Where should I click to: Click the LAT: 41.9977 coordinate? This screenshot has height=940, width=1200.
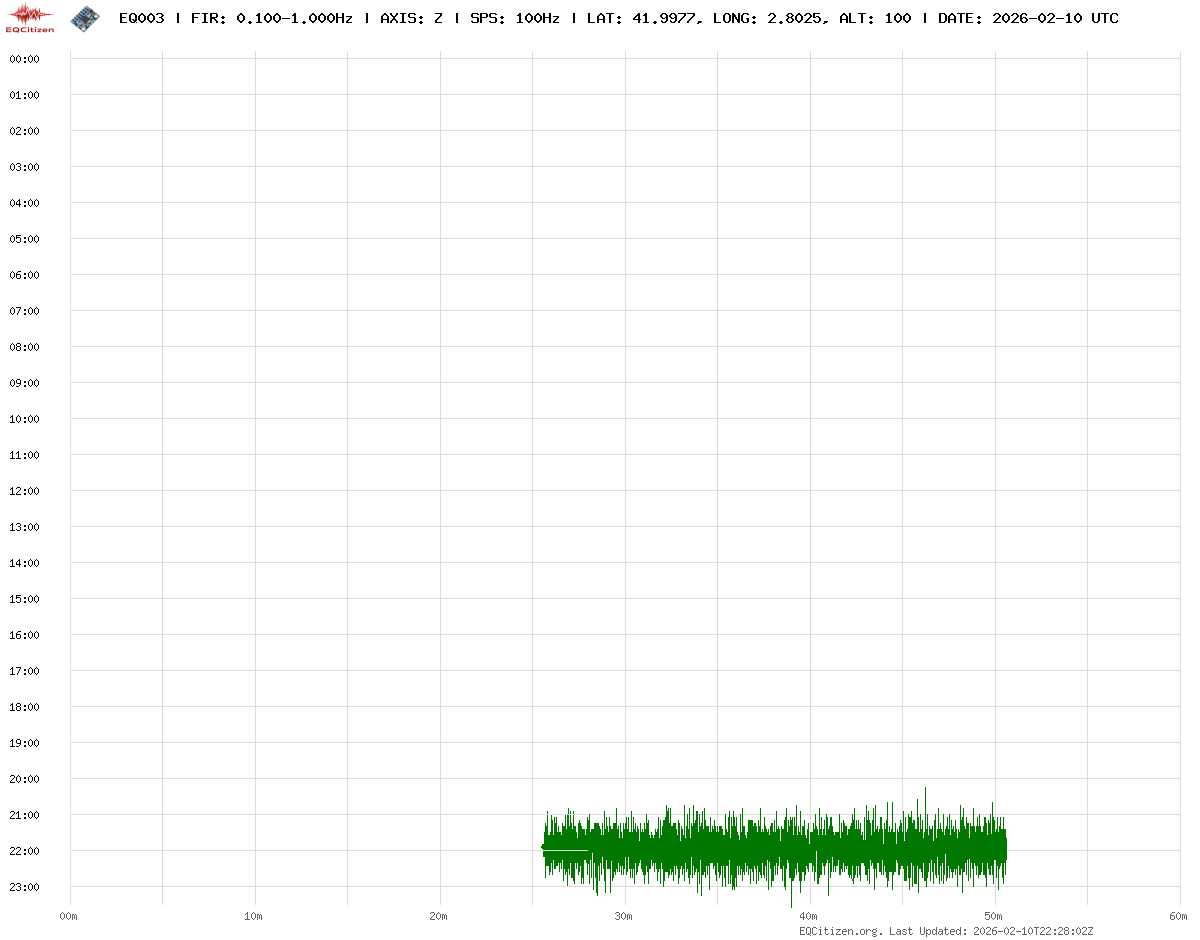pyautogui.click(x=641, y=18)
